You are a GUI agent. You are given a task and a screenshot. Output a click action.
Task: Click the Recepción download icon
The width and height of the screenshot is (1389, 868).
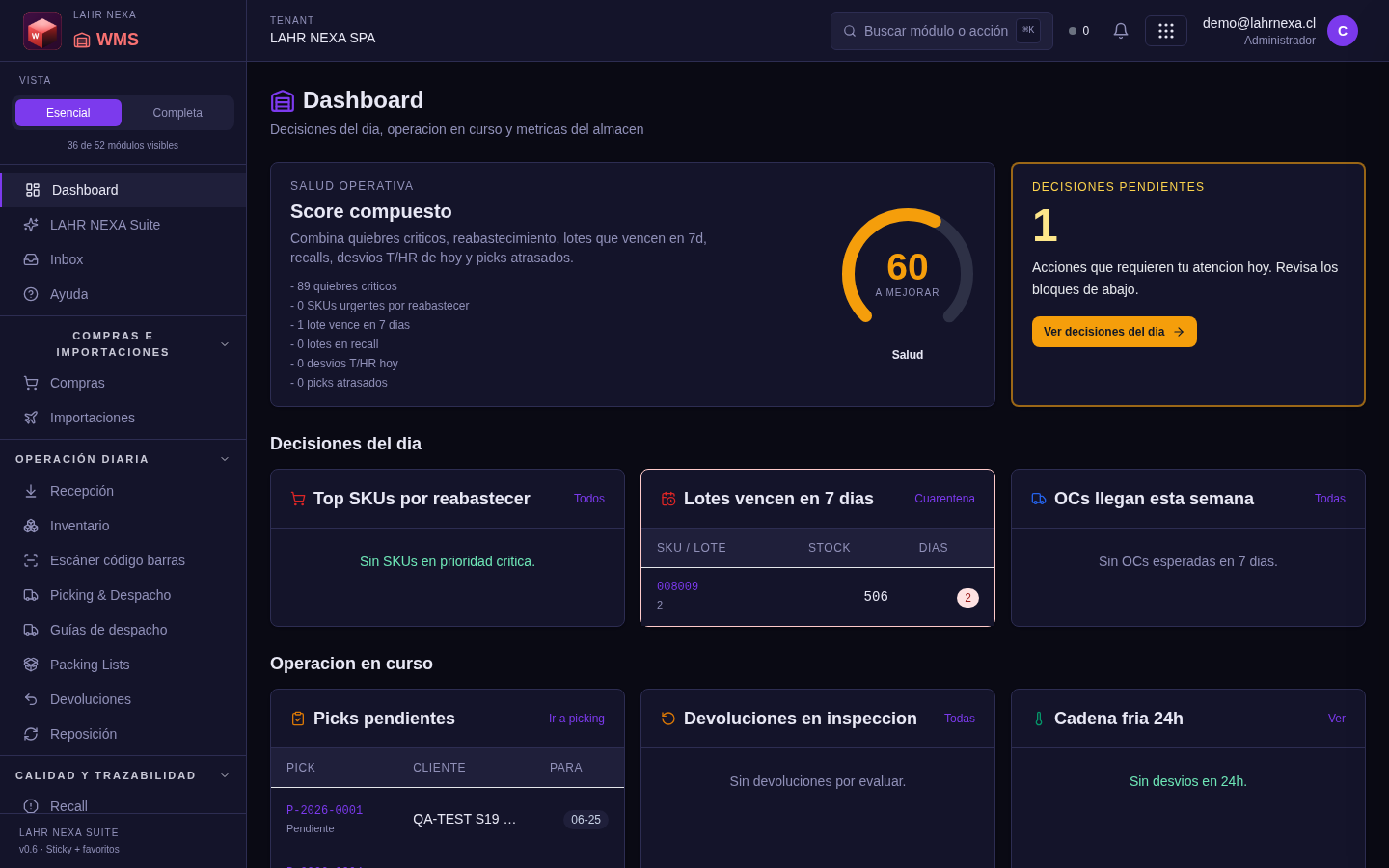pyautogui.click(x=31, y=491)
